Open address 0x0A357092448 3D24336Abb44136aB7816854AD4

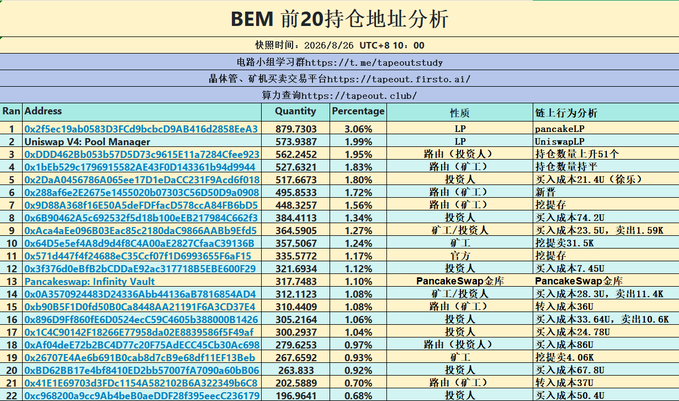coord(140,294)
